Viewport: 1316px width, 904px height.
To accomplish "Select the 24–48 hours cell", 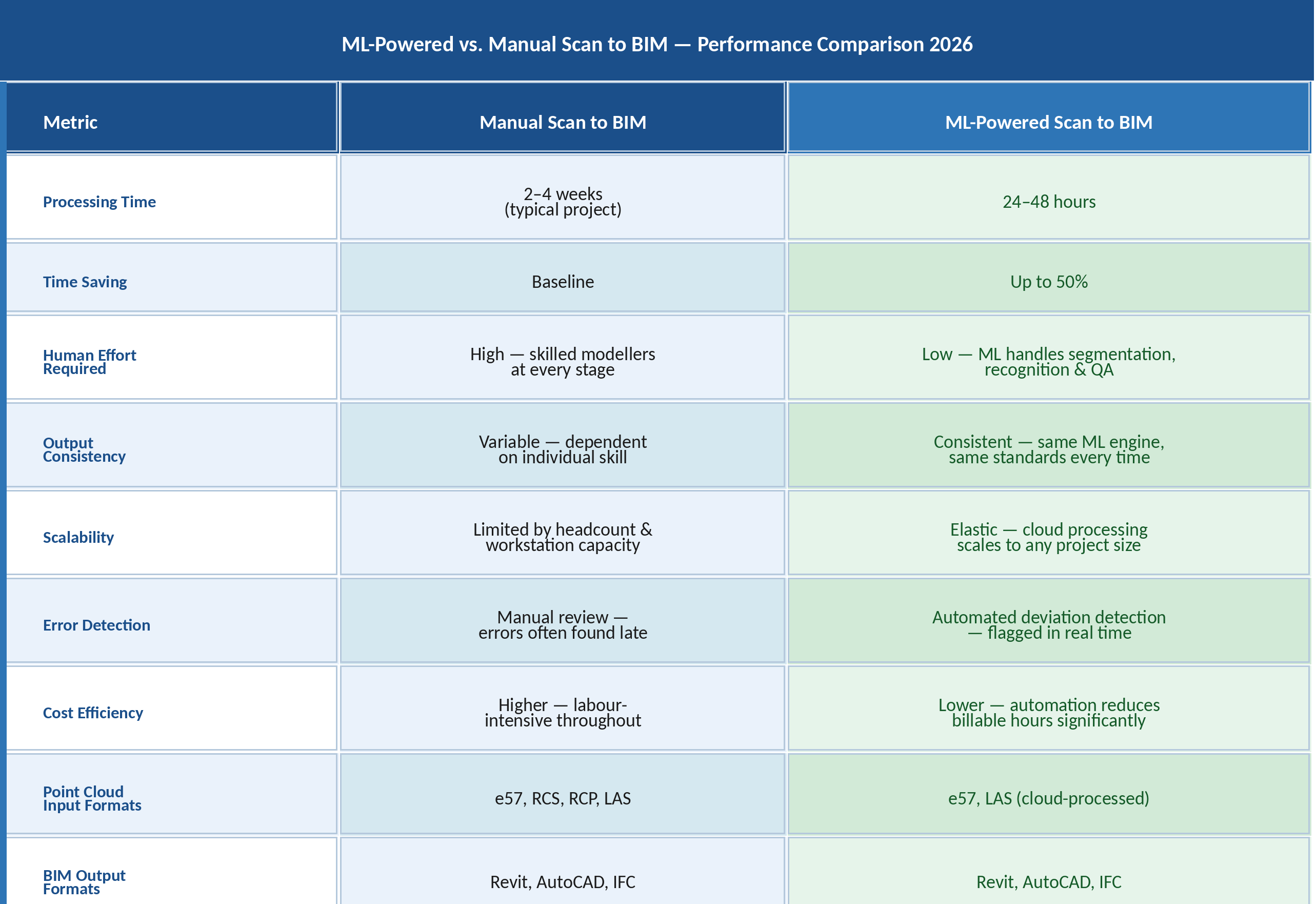I will point(1048,202).
